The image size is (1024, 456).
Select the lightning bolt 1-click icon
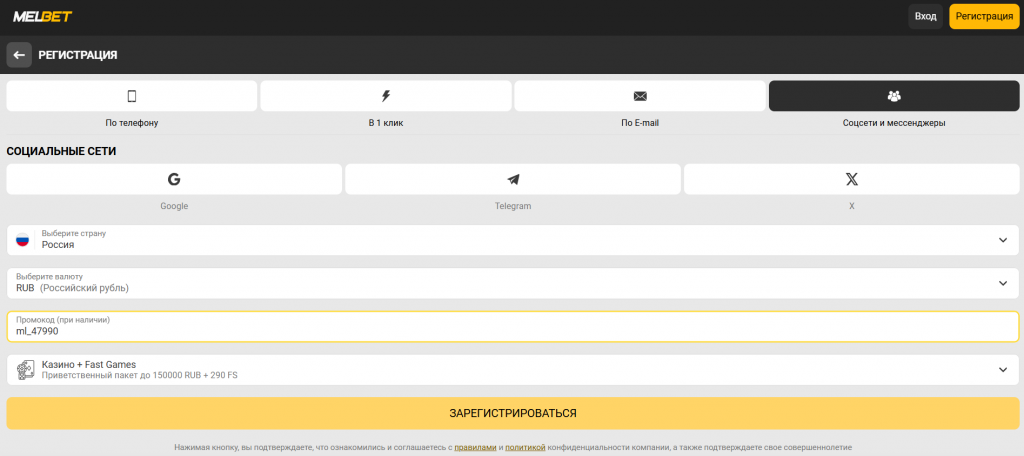(x=386, y=96)
